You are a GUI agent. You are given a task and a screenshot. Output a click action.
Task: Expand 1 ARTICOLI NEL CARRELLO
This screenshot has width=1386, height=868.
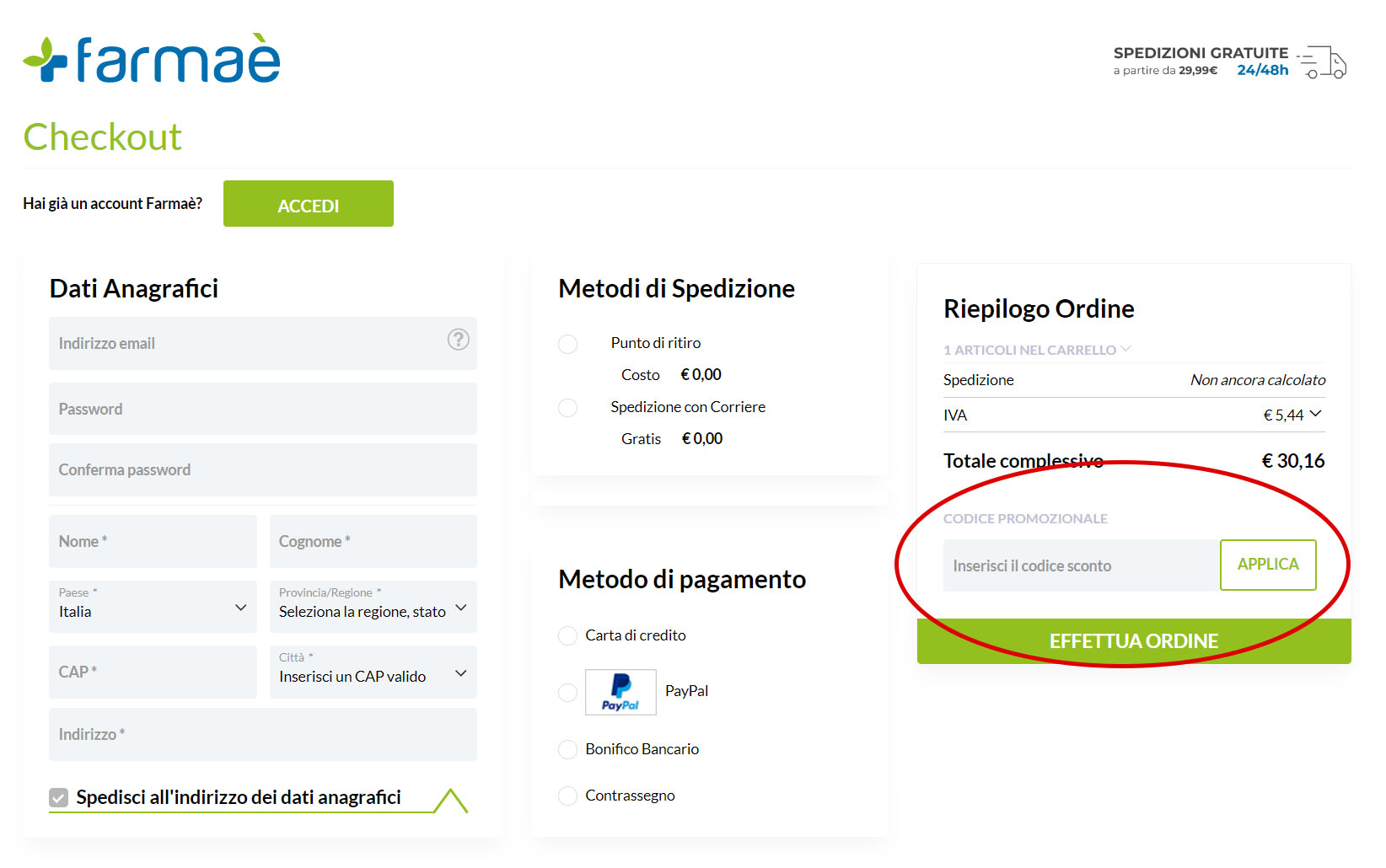pyautogui.click(x=1126, y=349)
